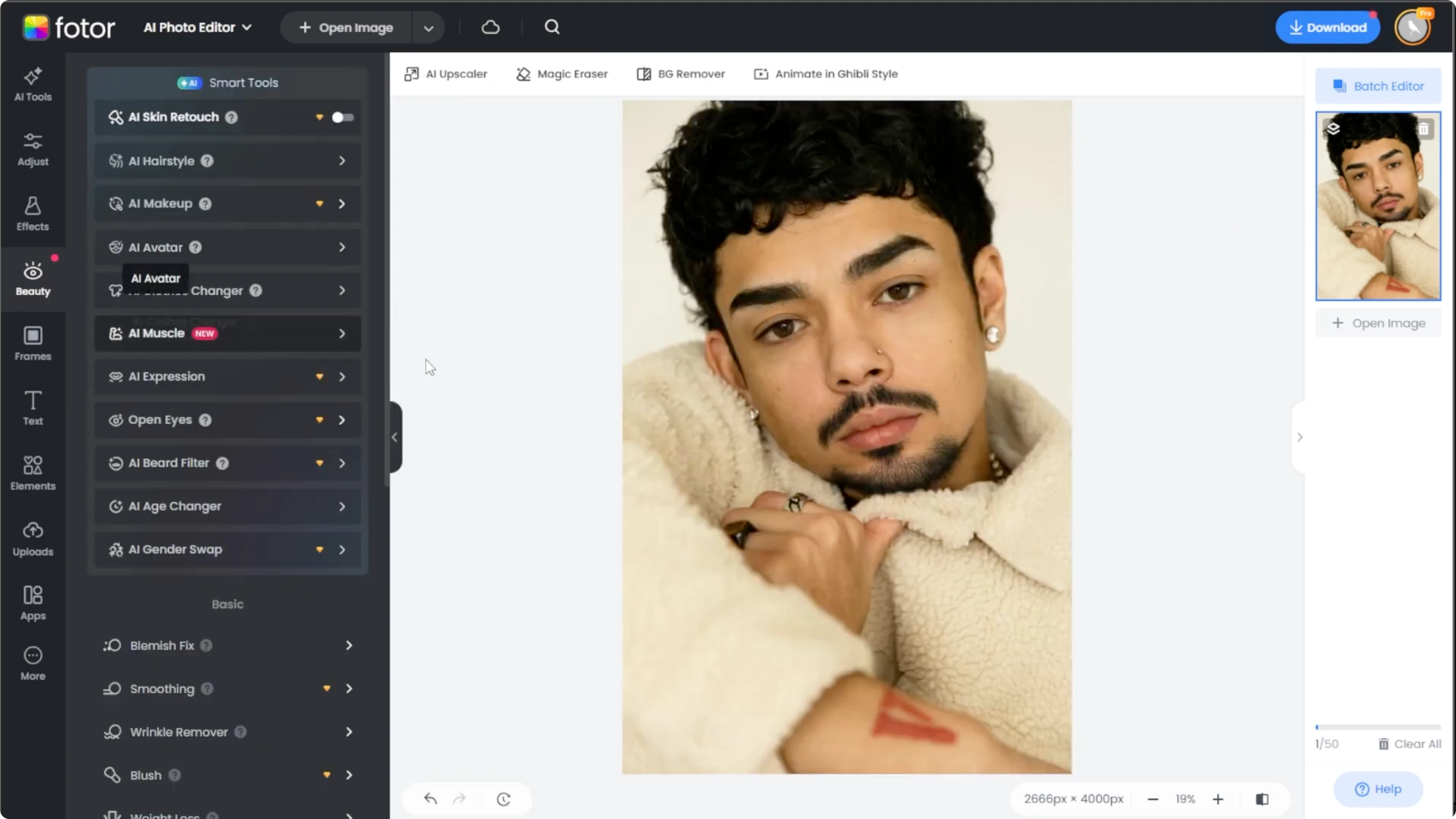
Task: Click the trash icon on thumbnail
Action: (x=1423, y=129)
